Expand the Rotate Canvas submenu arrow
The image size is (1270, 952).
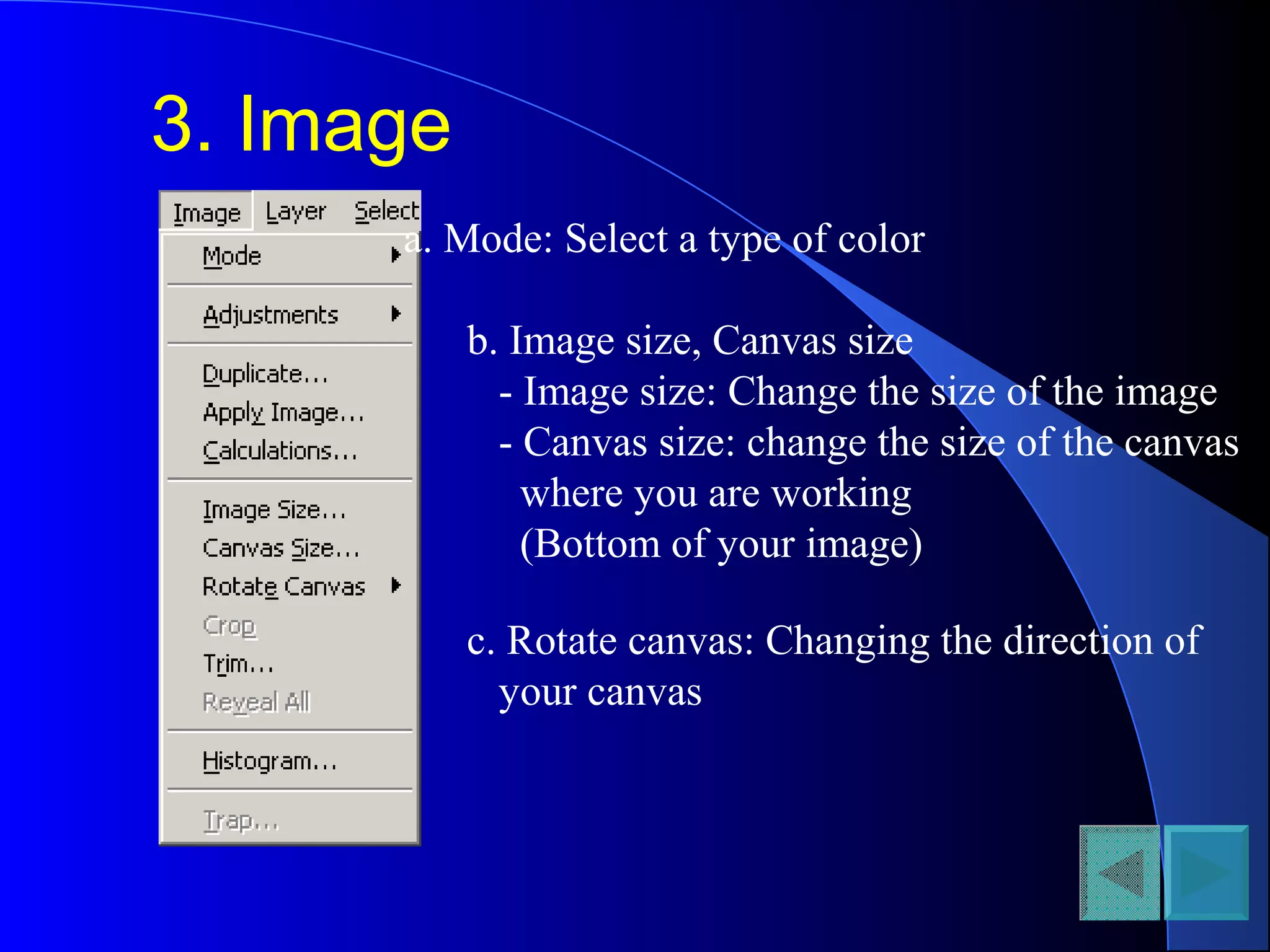coord(396,585)
